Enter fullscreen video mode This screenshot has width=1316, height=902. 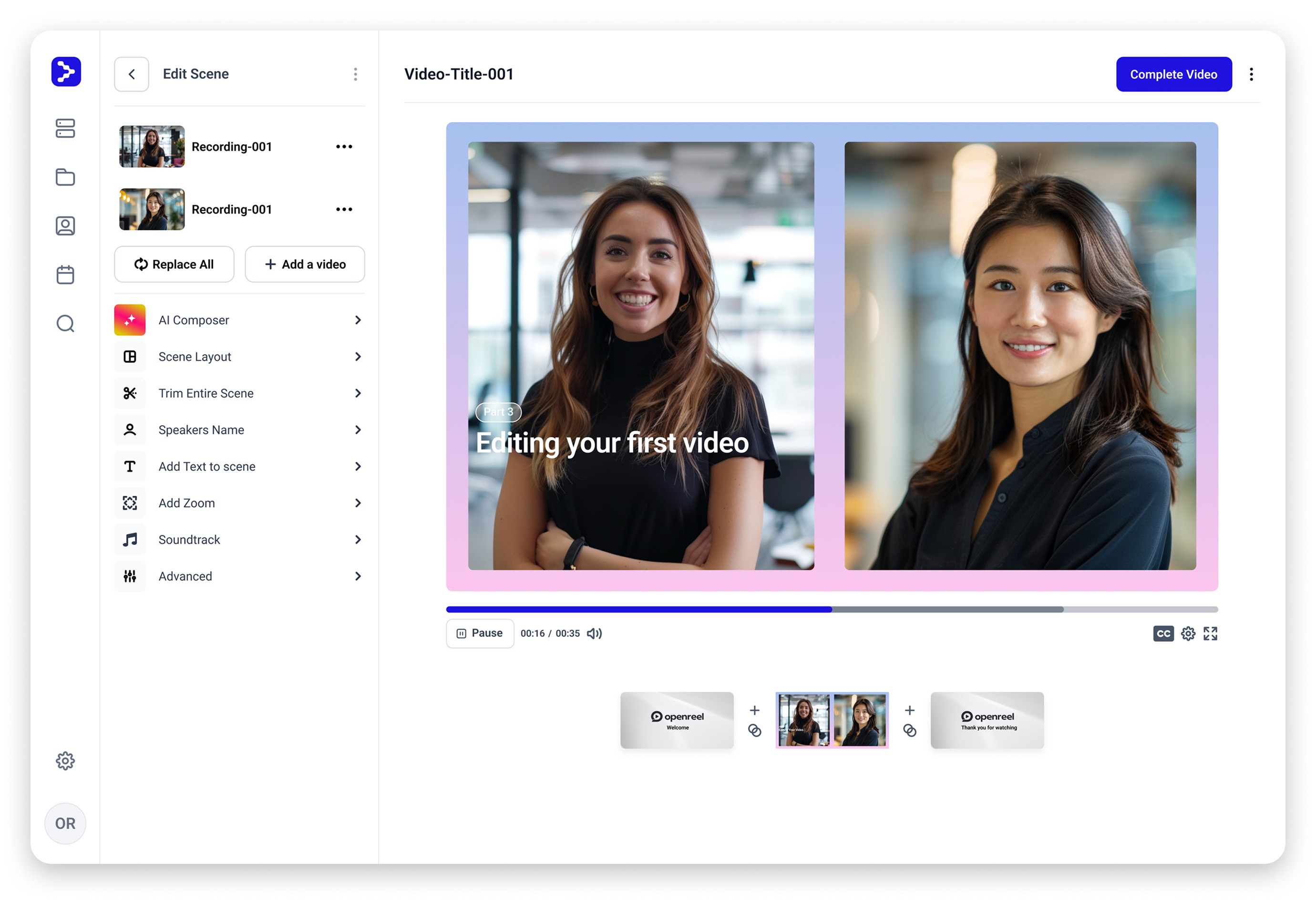[x=1210, y=634]
